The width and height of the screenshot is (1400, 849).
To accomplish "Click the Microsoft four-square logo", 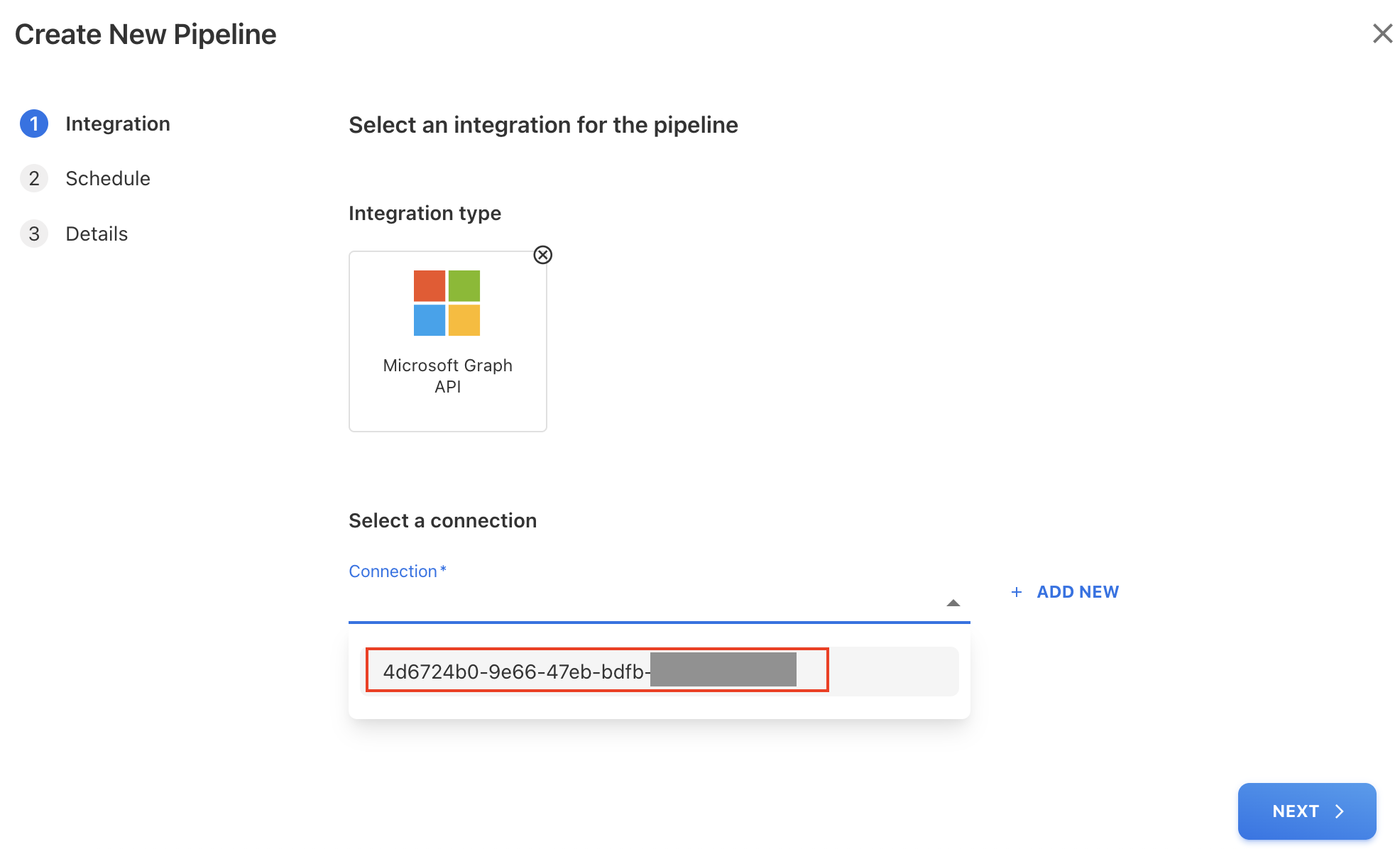I will coord(447,303).
